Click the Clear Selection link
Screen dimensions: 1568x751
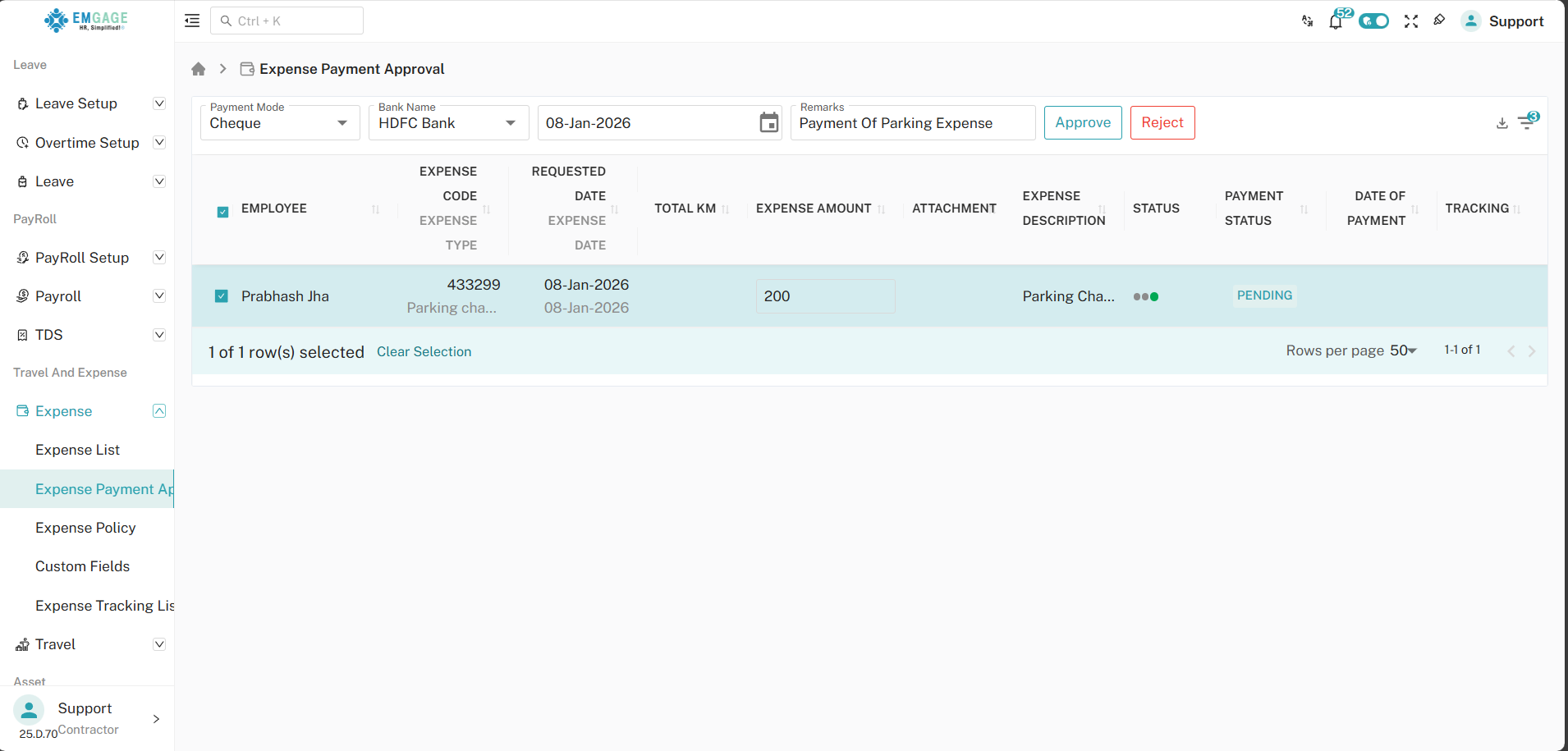424,351
